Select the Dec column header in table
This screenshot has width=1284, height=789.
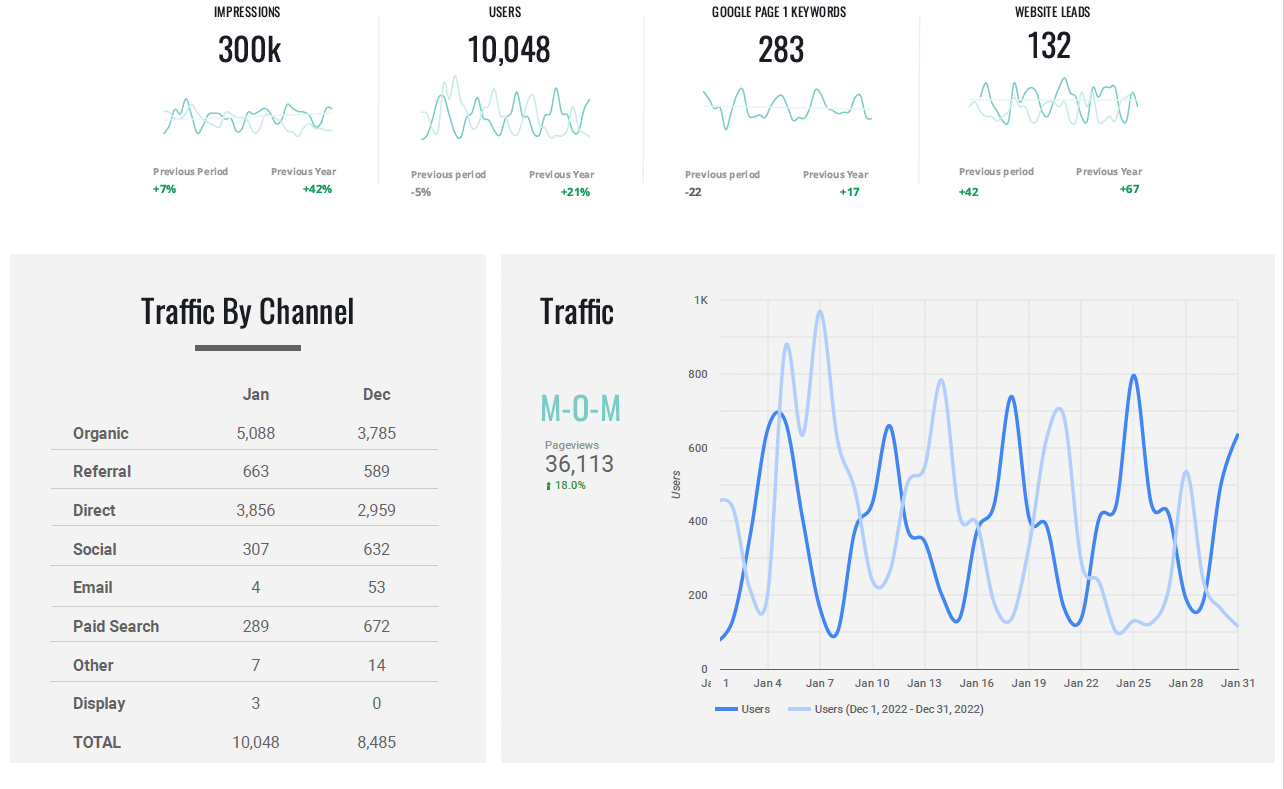(376, 394)
